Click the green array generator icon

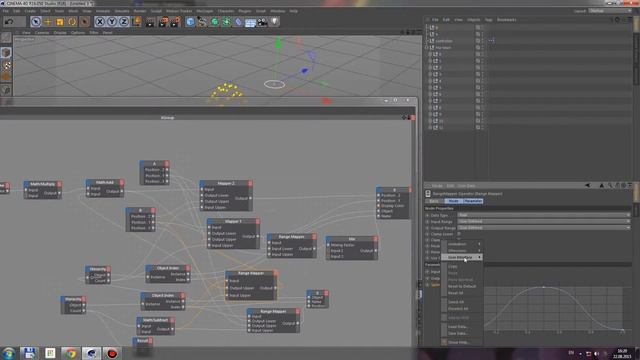pos(227,22)
